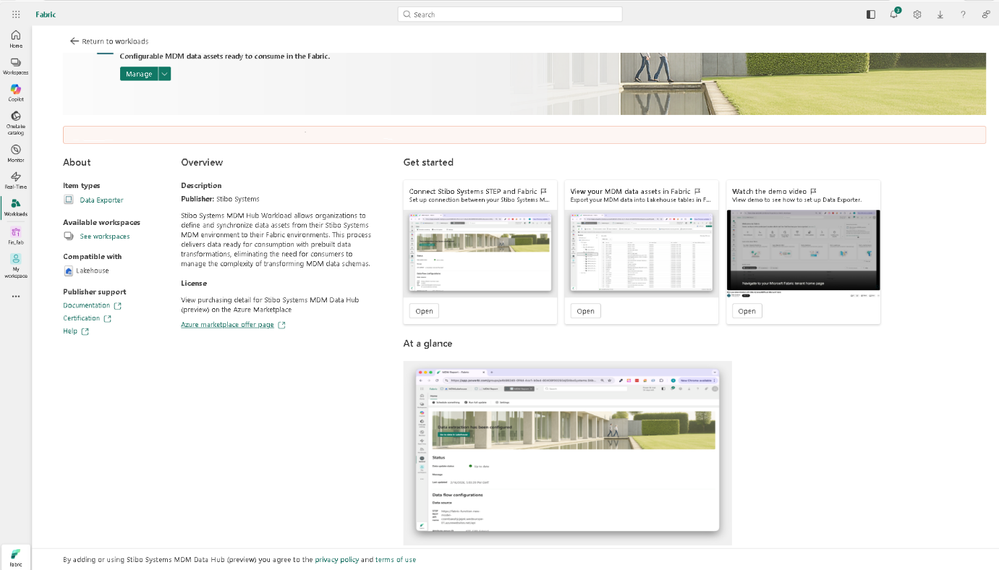Go to Home in the sidebar
This screenshot has width=999, height=570.
[x=16, y=39]
